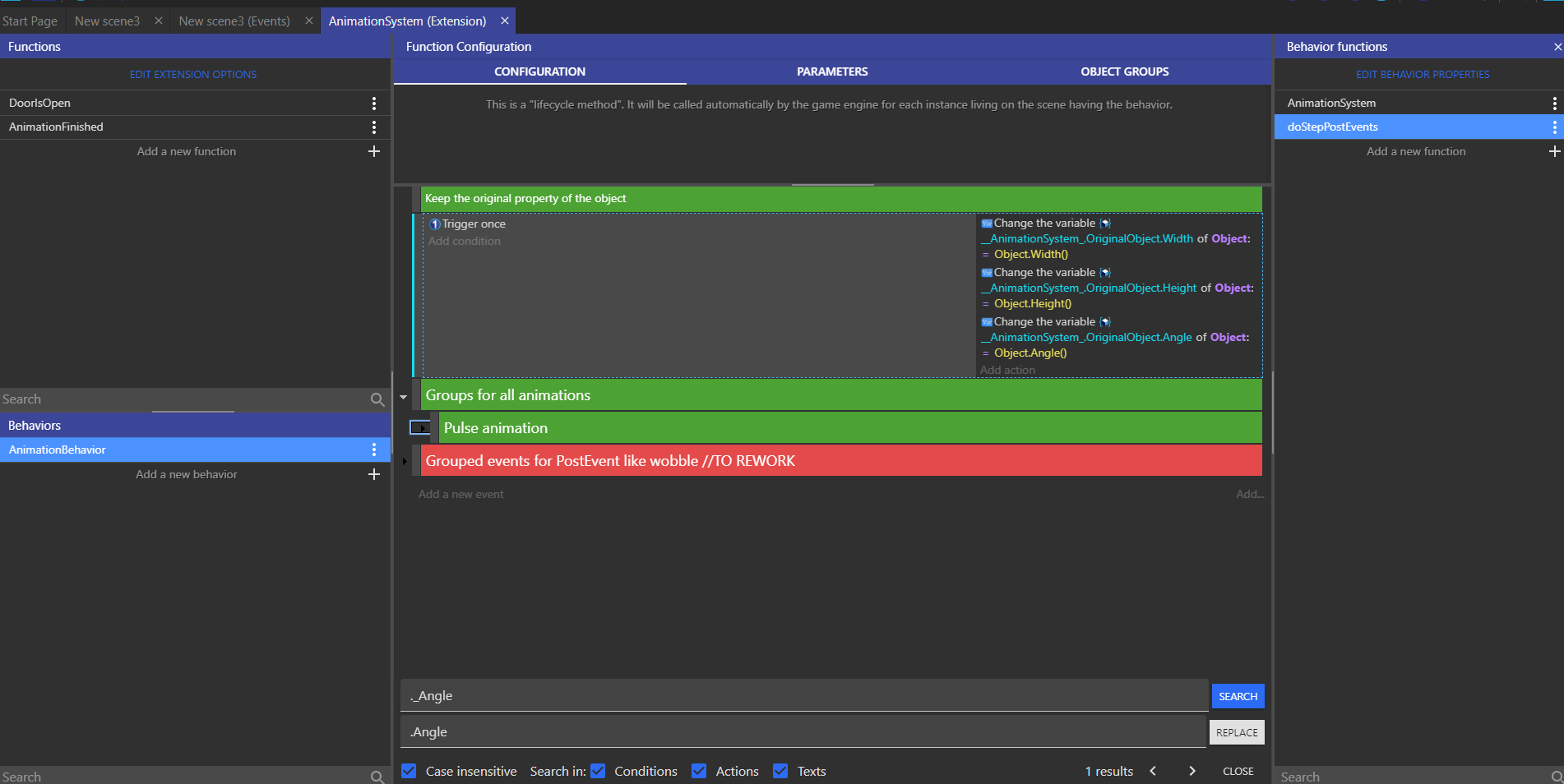
Task: Click the SEARCH button
Action: 1238,696
